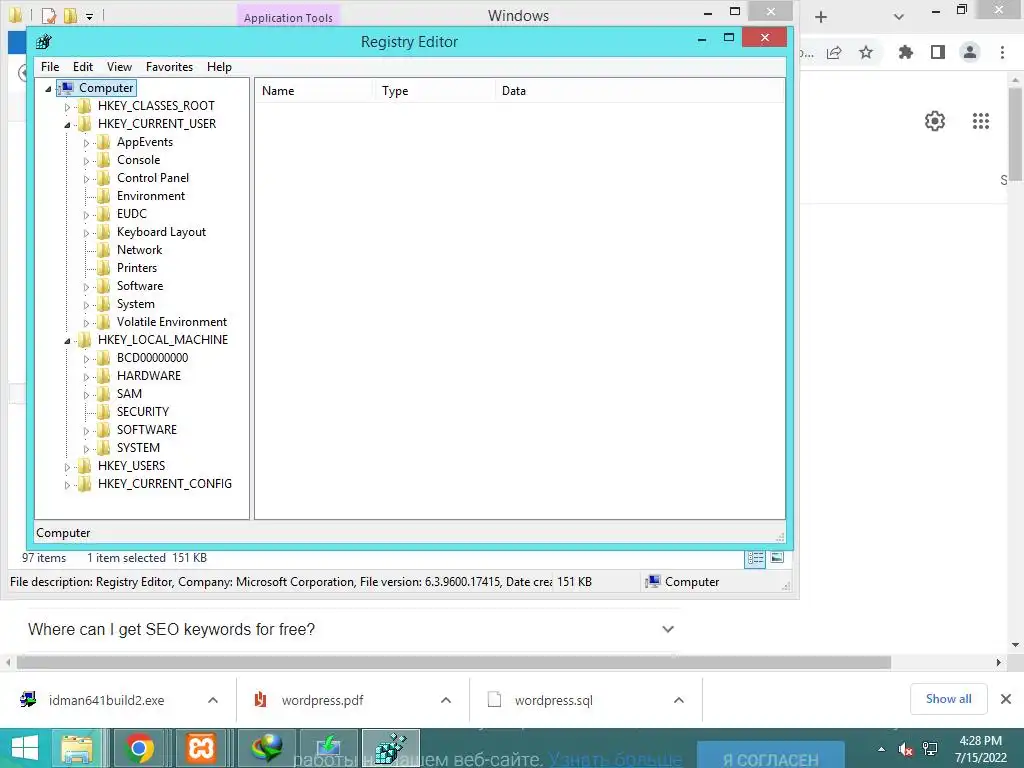Expand the HKEY_USERS arrow
This screenshot has width=1024, height=768.
(x=67, y=466)
